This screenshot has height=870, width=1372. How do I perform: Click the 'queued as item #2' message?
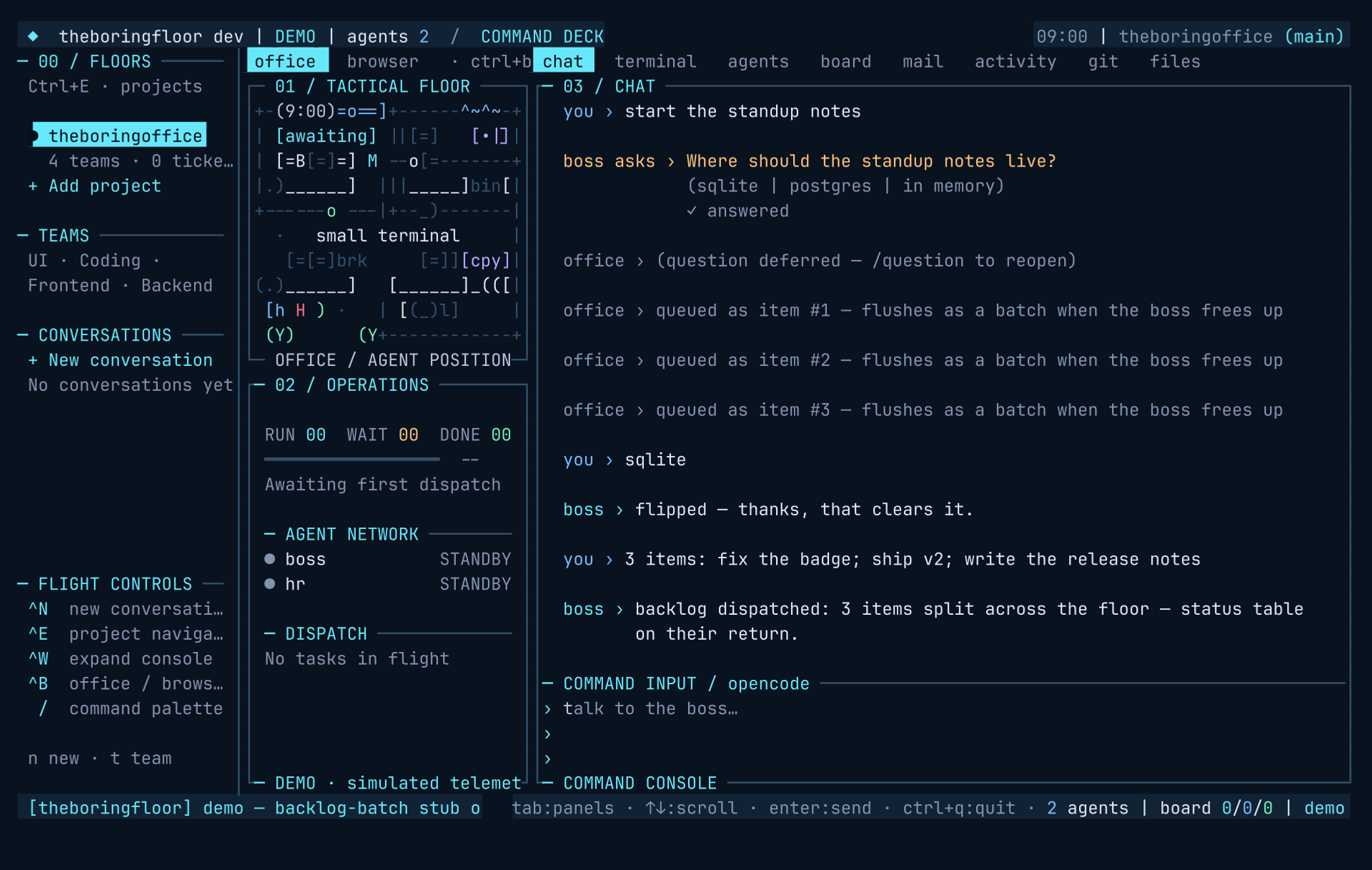923,360
